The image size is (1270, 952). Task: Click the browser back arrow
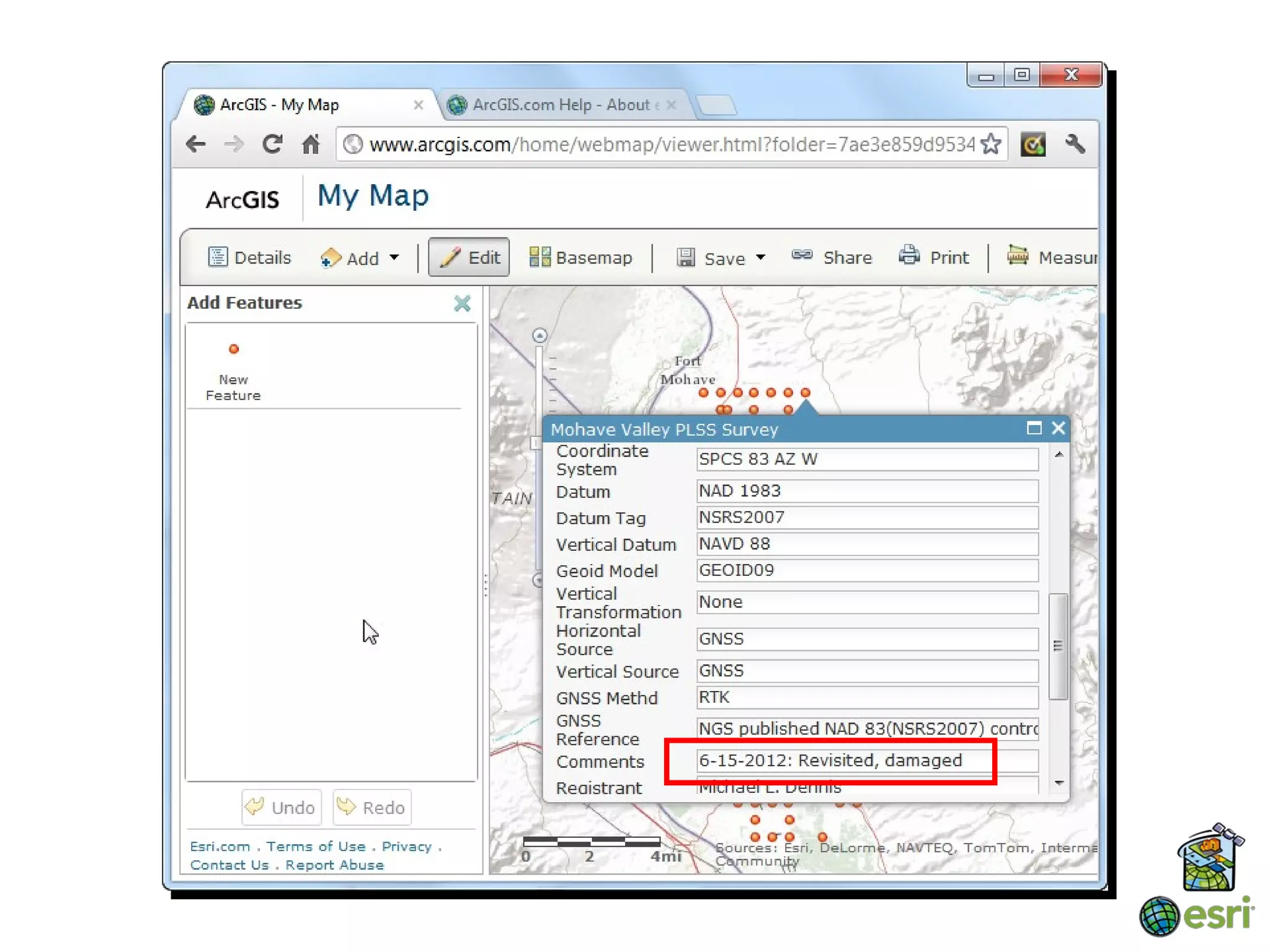click(196, 144)
